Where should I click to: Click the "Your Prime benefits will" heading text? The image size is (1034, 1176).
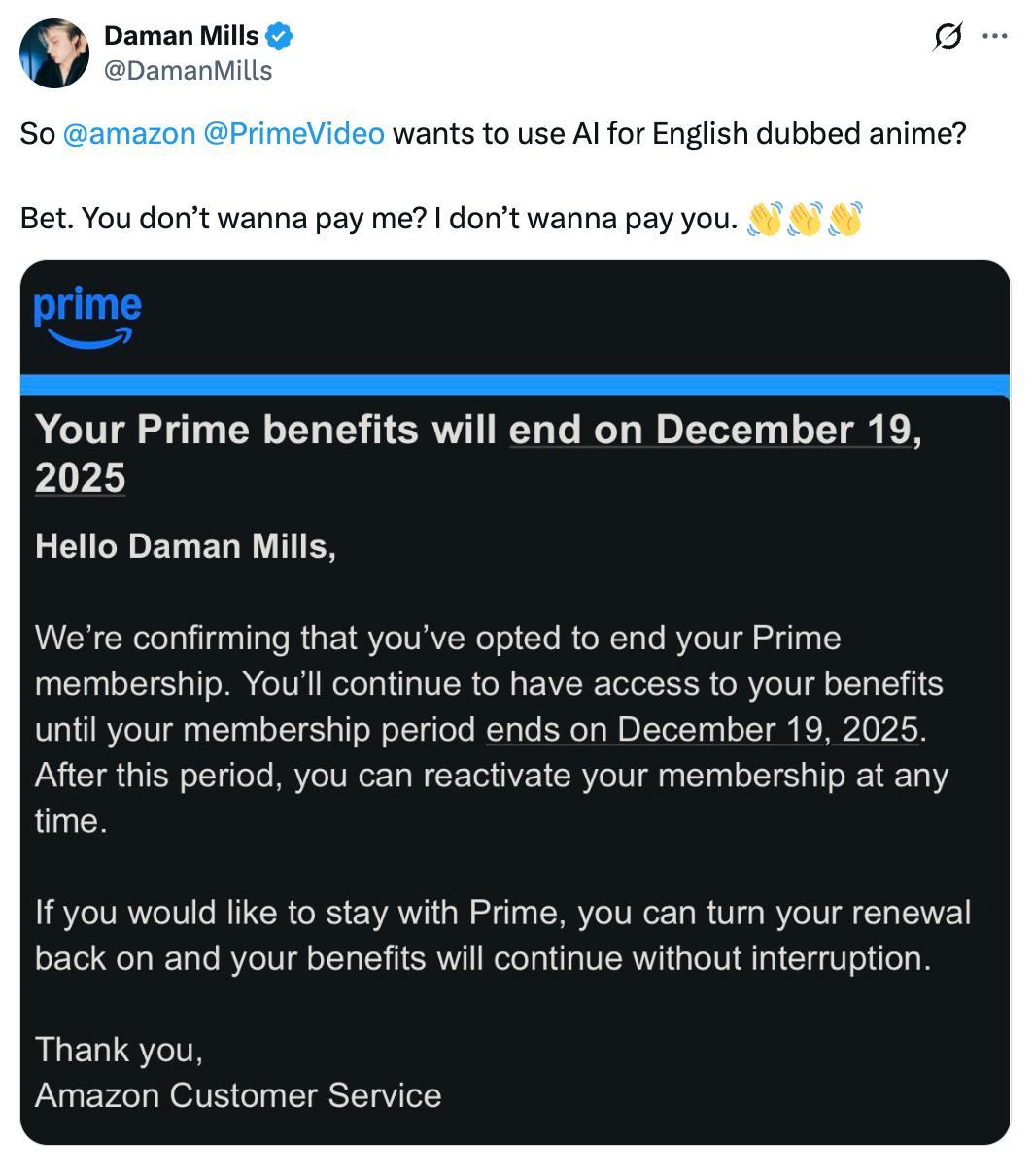pyautogui.click(x=265, y=430)
